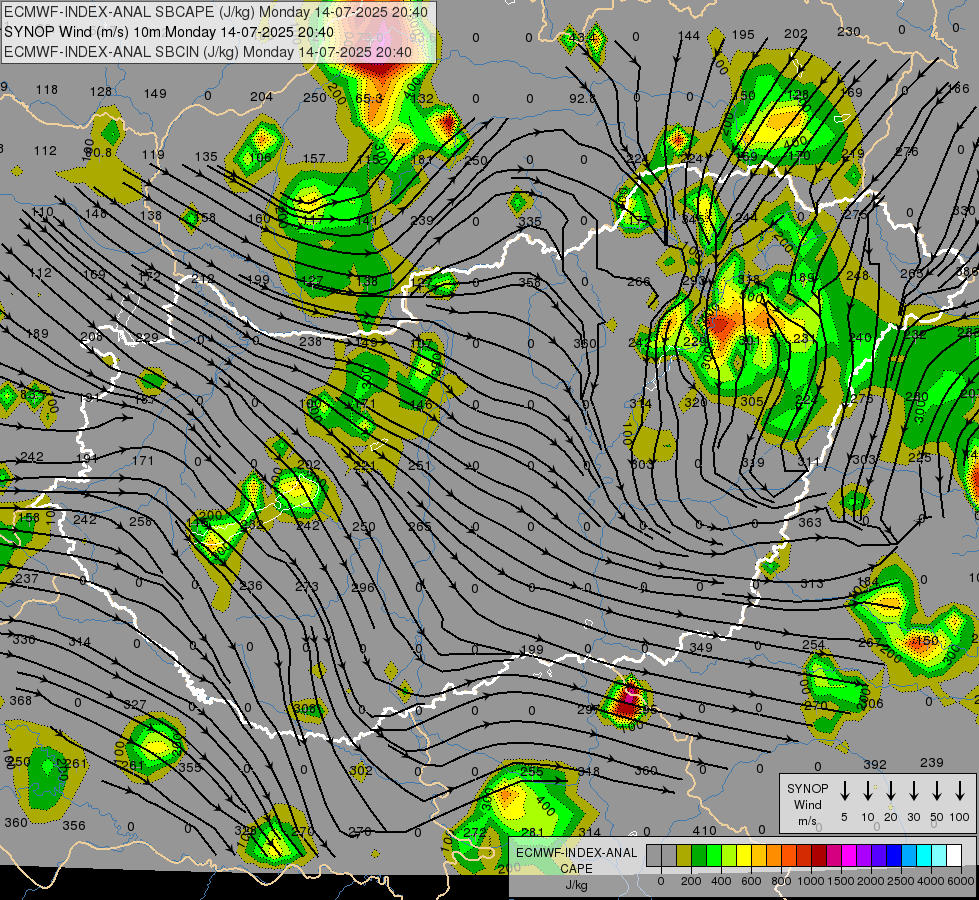Click the 2500 tick label on CAPE scale
979x900 pixels.
point(901,881)
